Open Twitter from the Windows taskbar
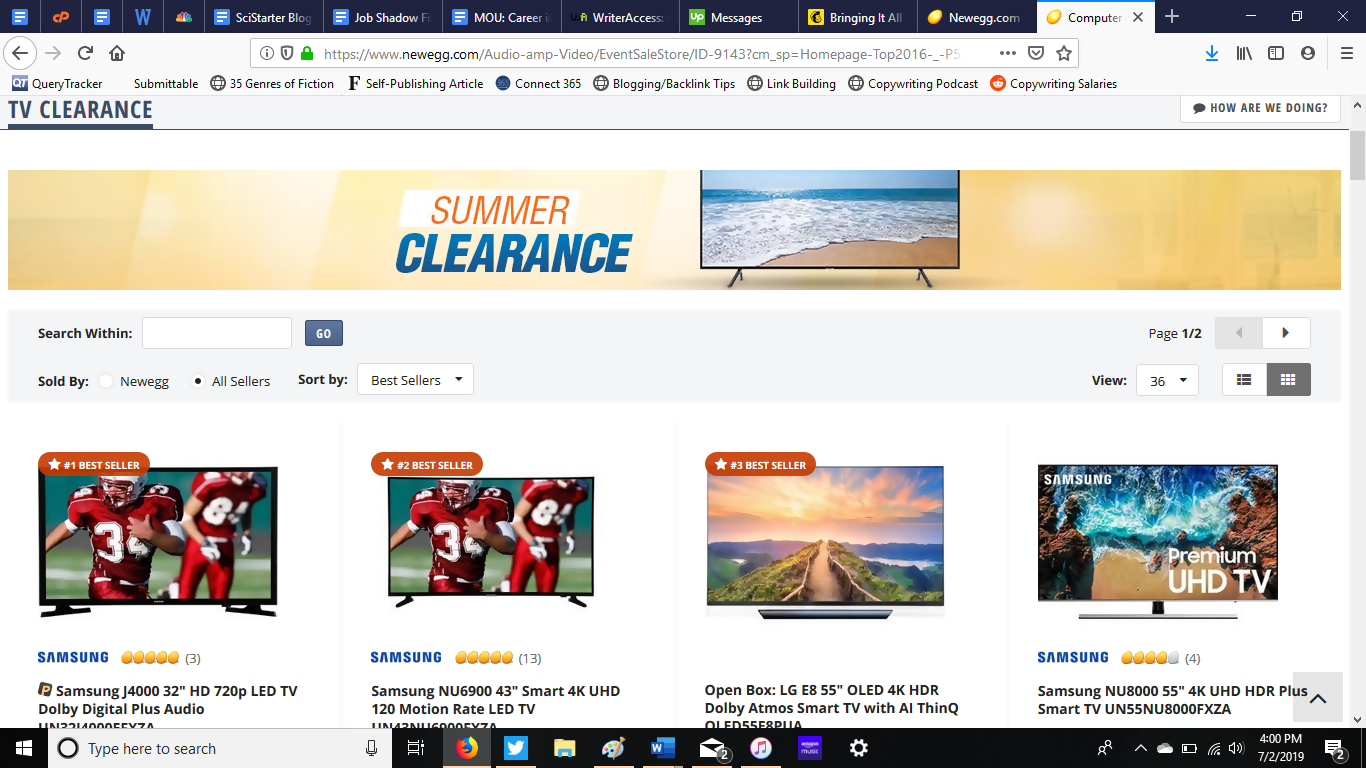This screenshot has height=768, width=1366. [x=515, y=748]
